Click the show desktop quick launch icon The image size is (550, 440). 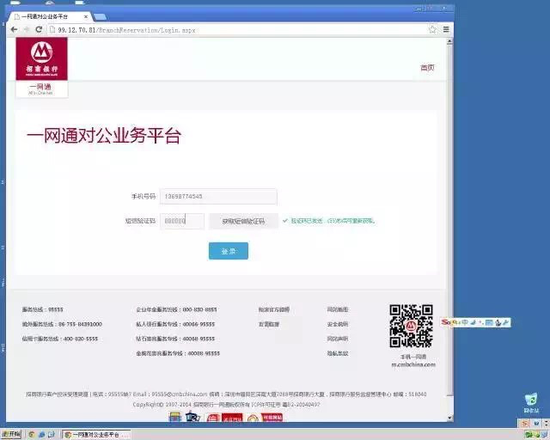coord(52,434)
